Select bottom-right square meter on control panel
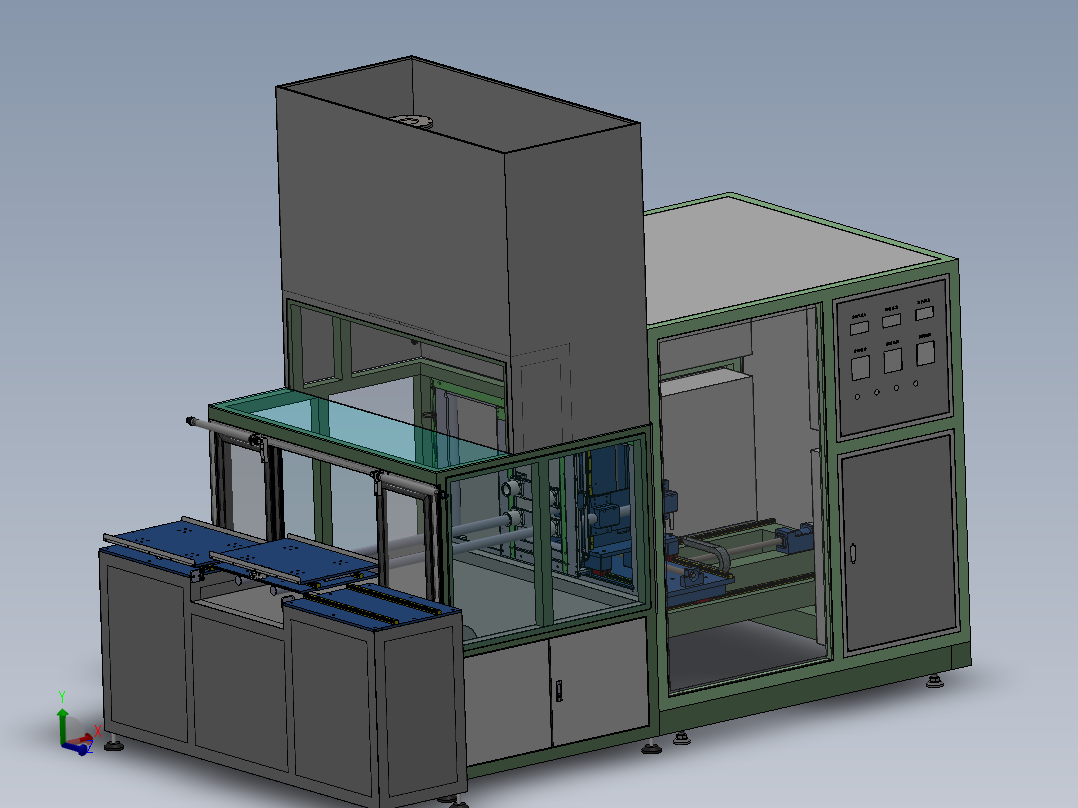Viewport: 1078px width, 808px height. click(925, 353)
